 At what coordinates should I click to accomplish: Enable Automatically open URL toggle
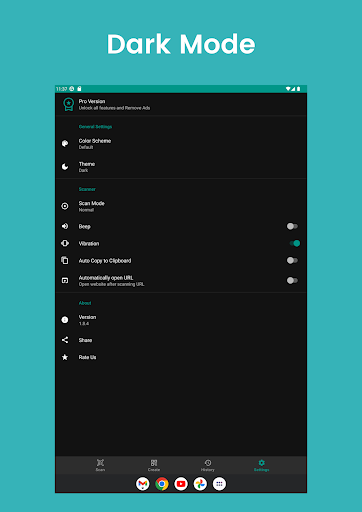[x=292, y=280]
